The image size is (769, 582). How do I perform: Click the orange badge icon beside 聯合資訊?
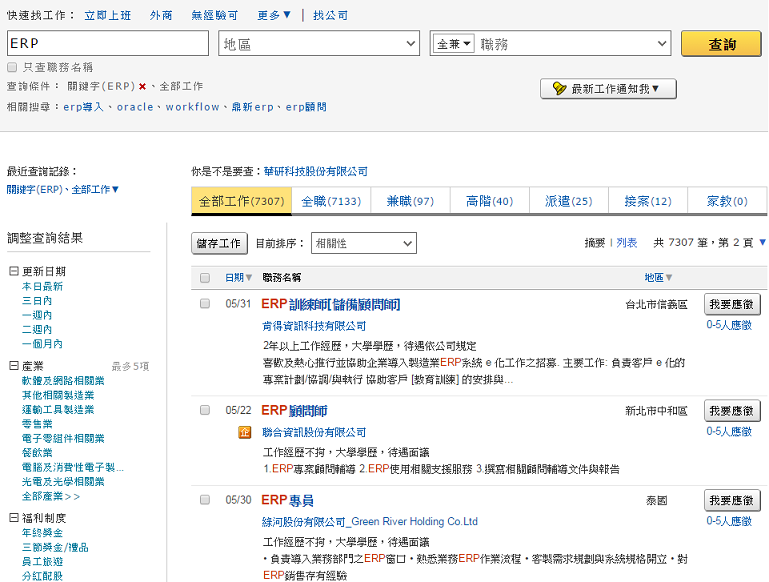pyautogui.click(x=243, y=432)
